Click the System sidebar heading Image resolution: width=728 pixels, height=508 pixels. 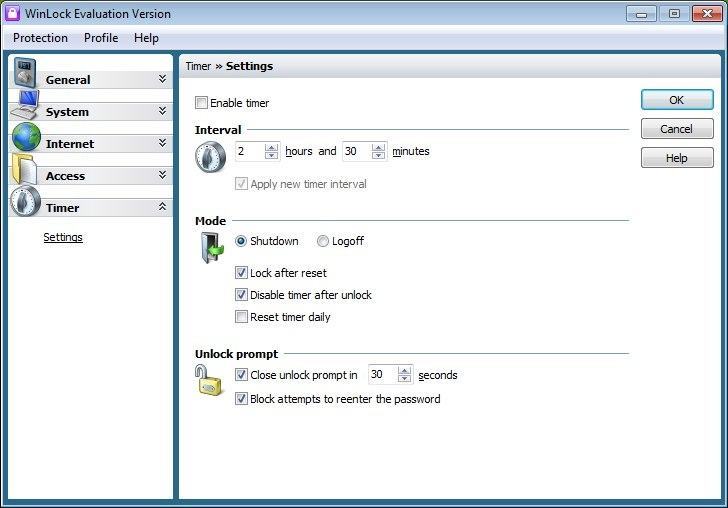(x=67, y=112)
